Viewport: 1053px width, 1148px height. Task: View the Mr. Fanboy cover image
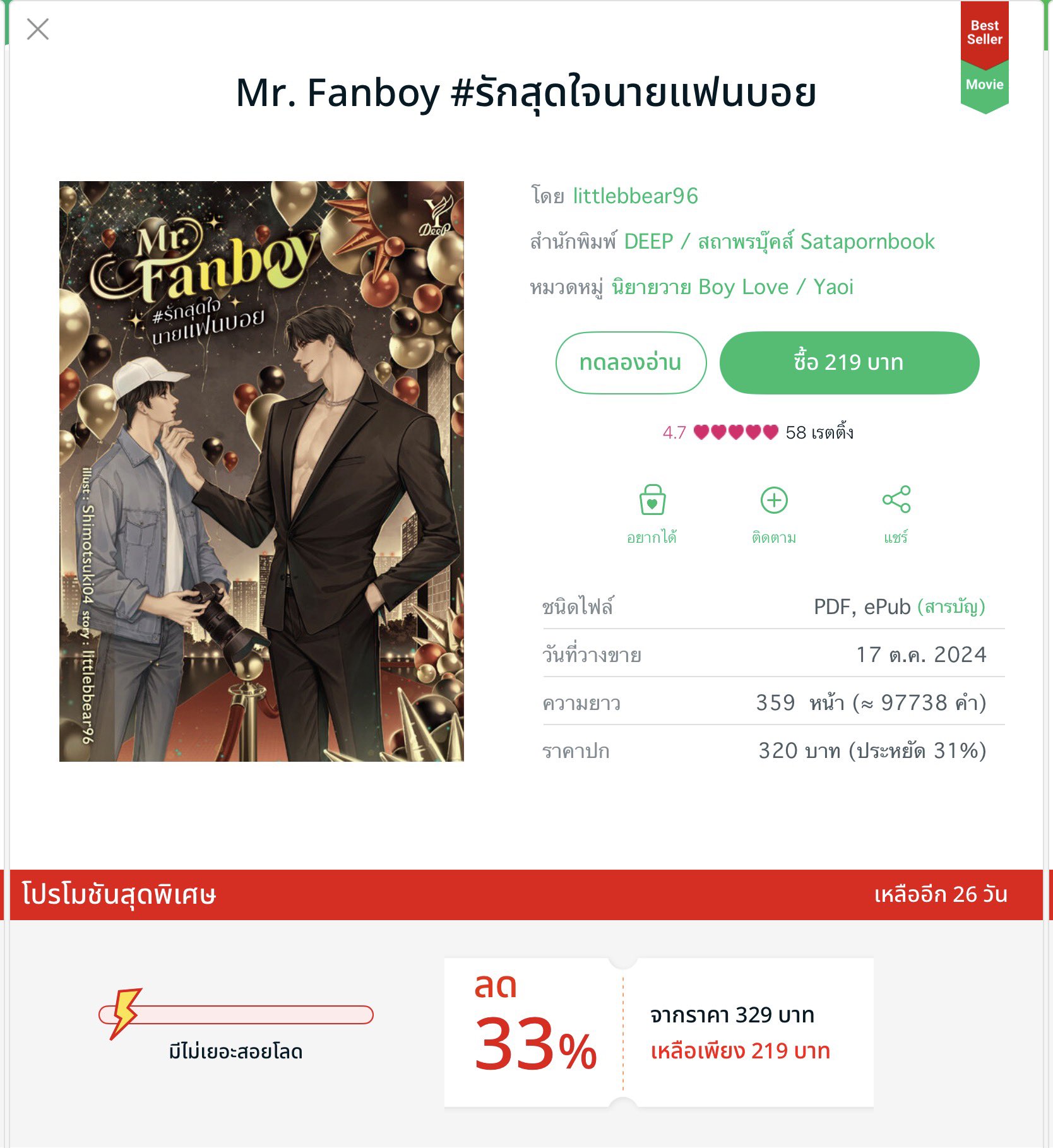pos(261,471)
